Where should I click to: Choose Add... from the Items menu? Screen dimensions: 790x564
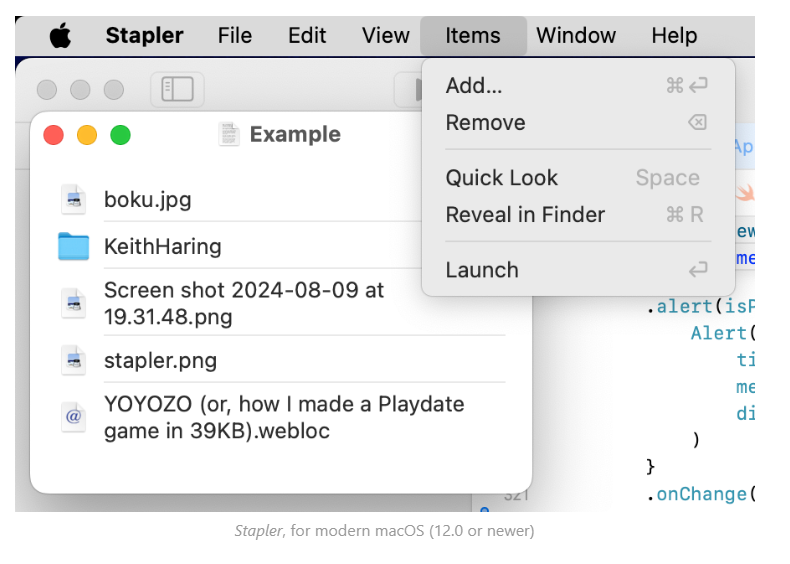point(474,86)
